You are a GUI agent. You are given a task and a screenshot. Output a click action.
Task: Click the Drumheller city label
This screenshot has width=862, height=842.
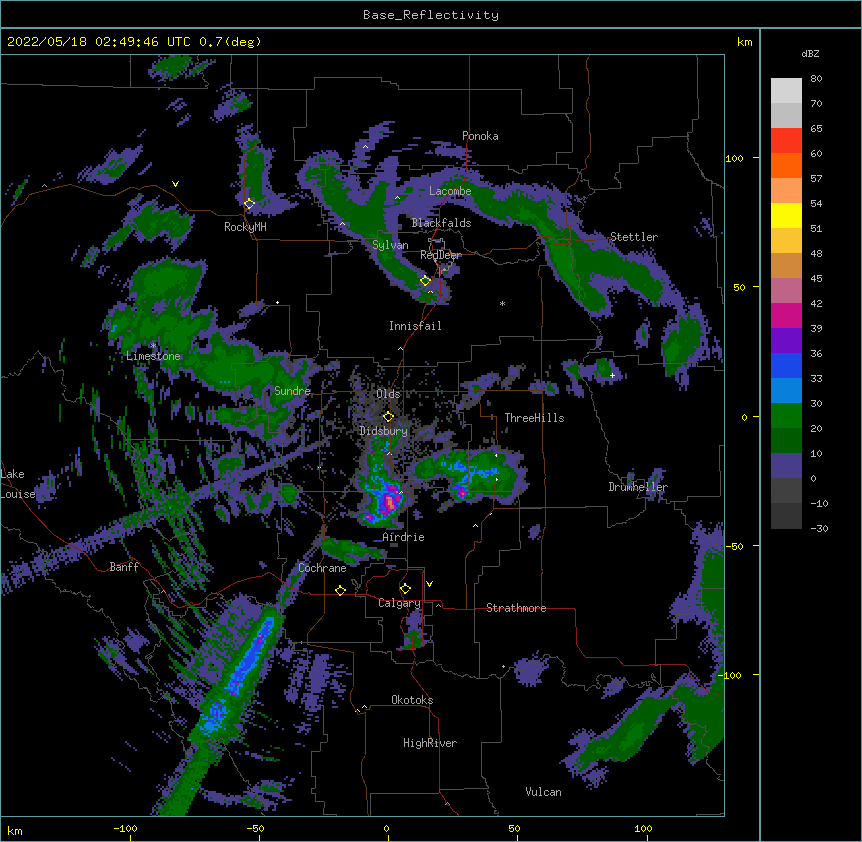(638, 487)
